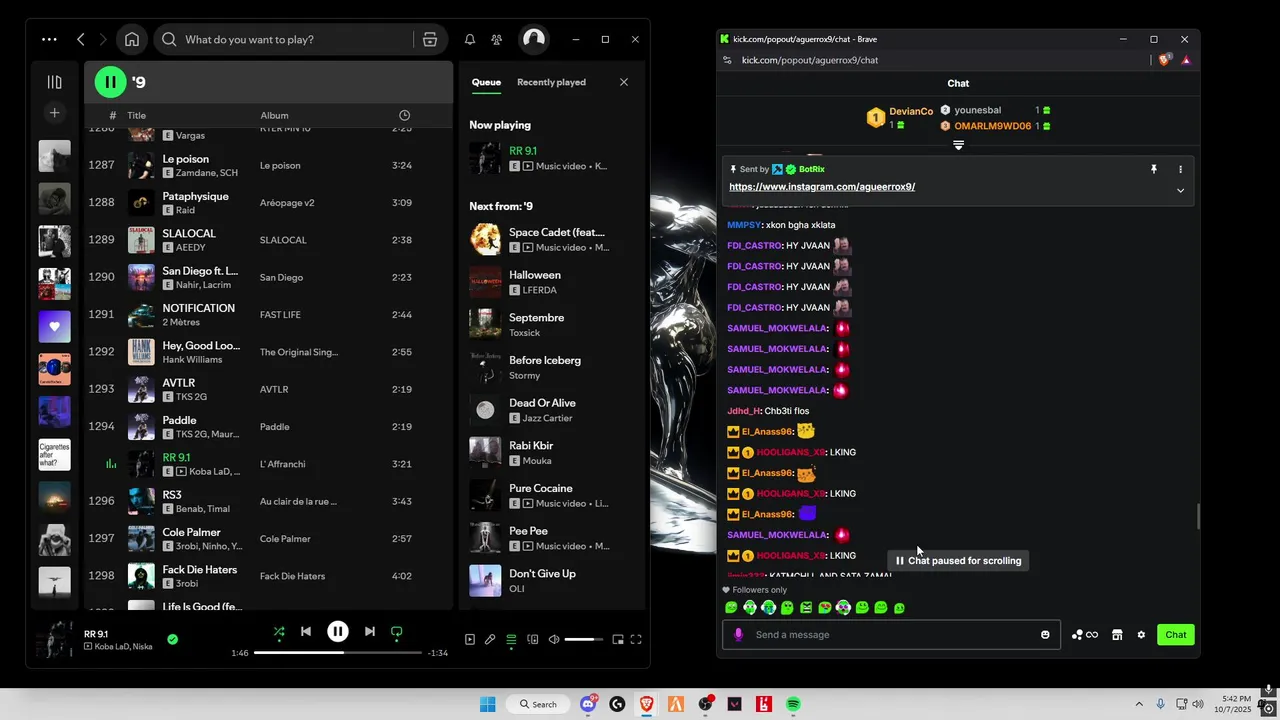
Task: Resume chat via paused-for-scrolling button
Action: [958, 561]
